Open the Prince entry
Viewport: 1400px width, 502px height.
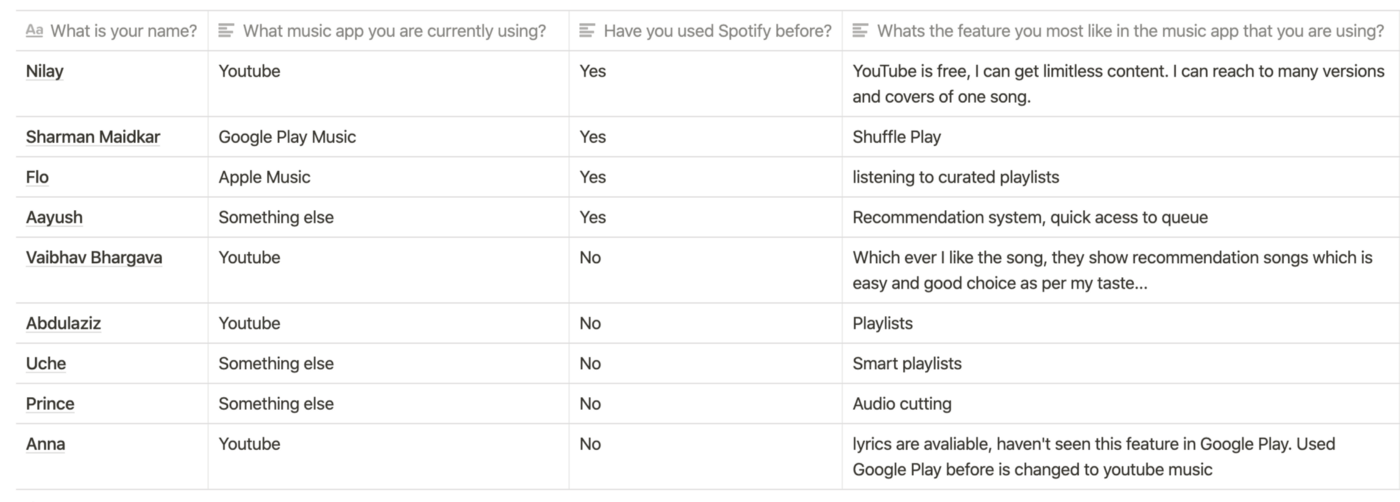pyautogui.click(x=50, y=404)
